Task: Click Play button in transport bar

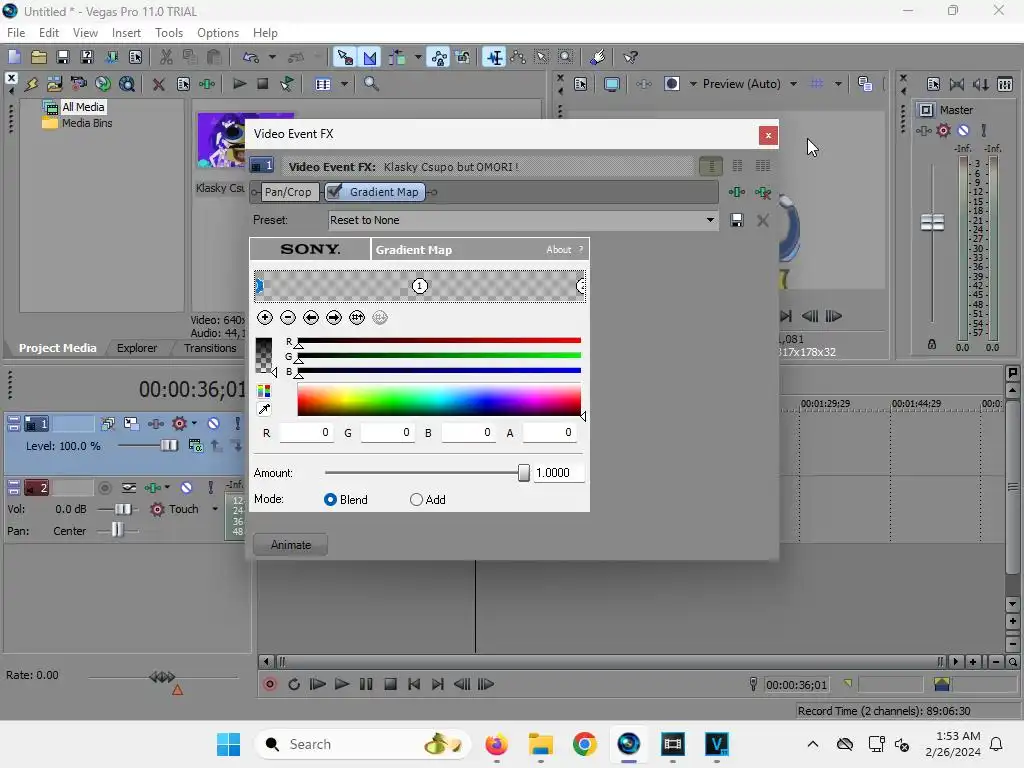Action: click(x=342, y=684)
